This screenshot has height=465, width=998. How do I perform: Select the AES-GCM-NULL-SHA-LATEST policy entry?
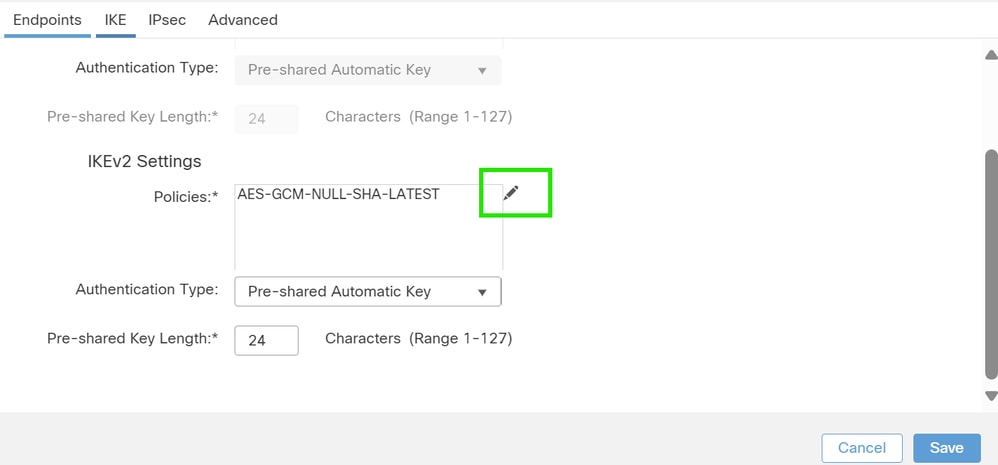339,194
